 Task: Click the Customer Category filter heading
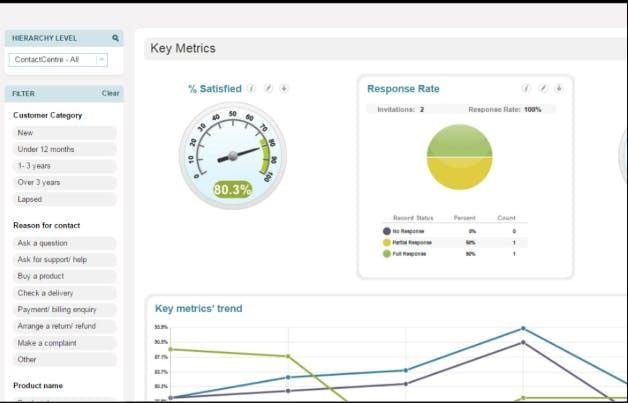coord(48,115)
